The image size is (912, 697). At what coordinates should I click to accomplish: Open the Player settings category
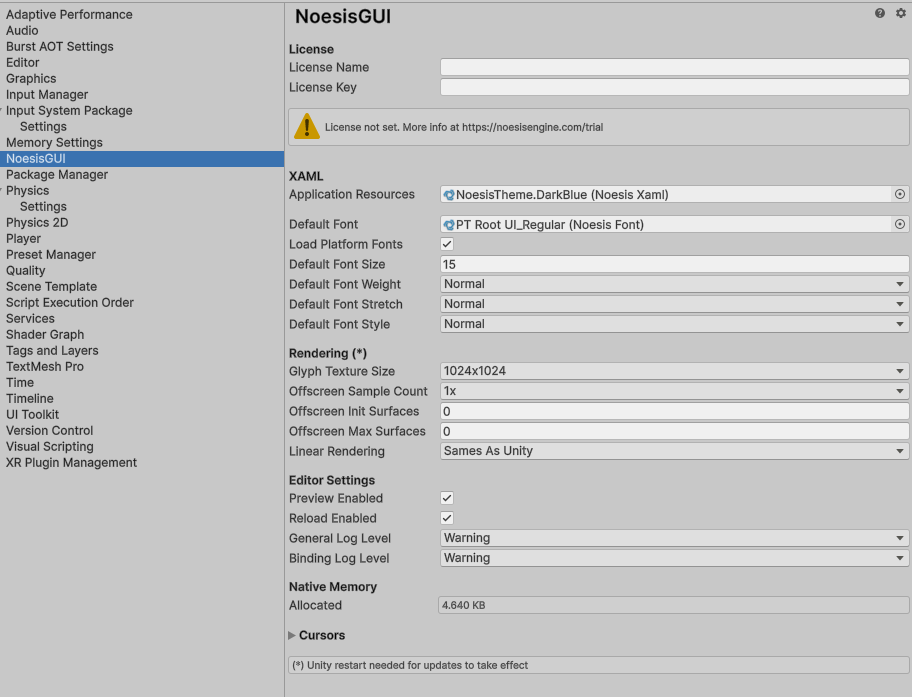click(23, 239)
